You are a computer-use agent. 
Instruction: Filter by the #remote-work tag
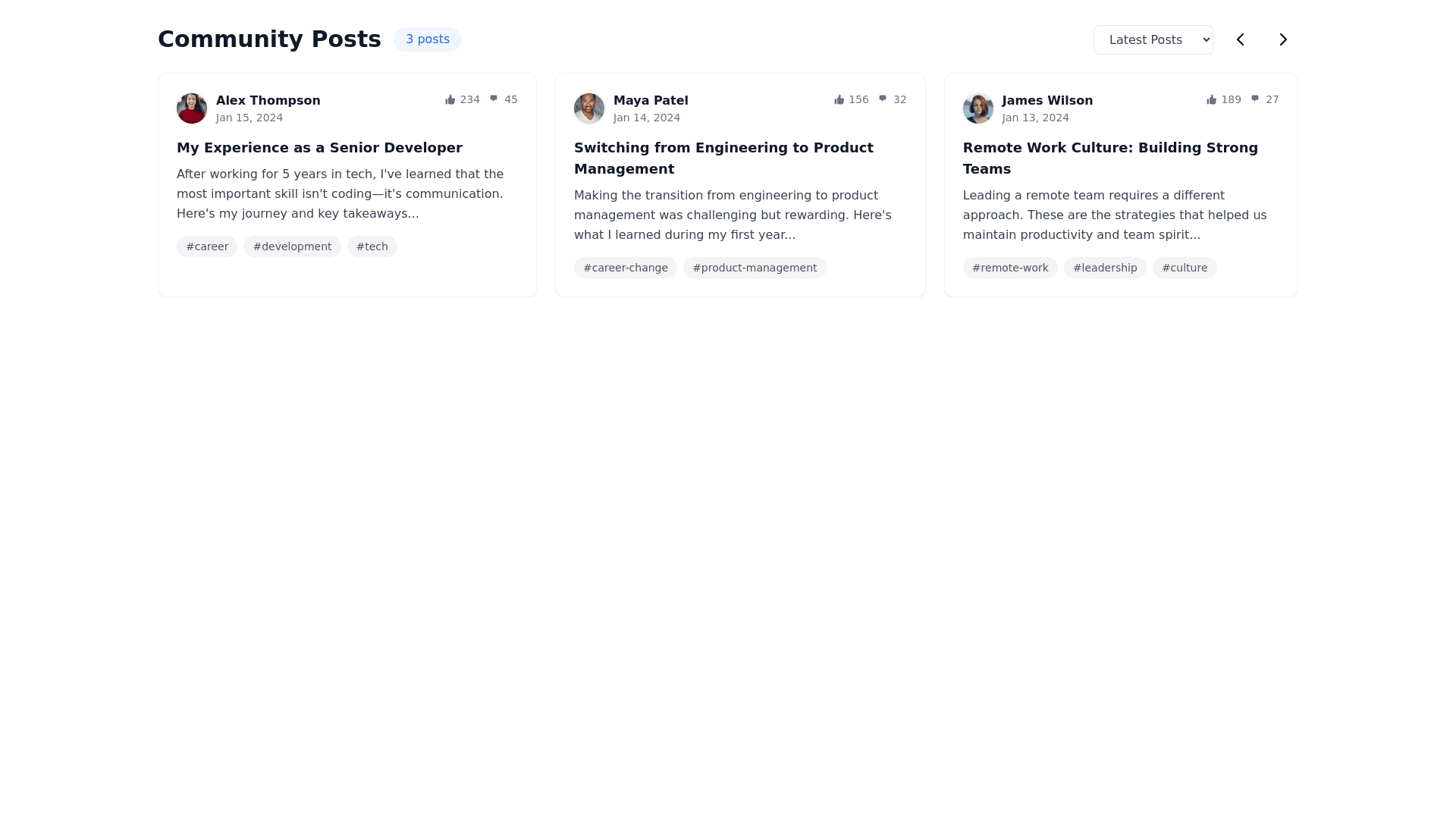pos(1010,268)
